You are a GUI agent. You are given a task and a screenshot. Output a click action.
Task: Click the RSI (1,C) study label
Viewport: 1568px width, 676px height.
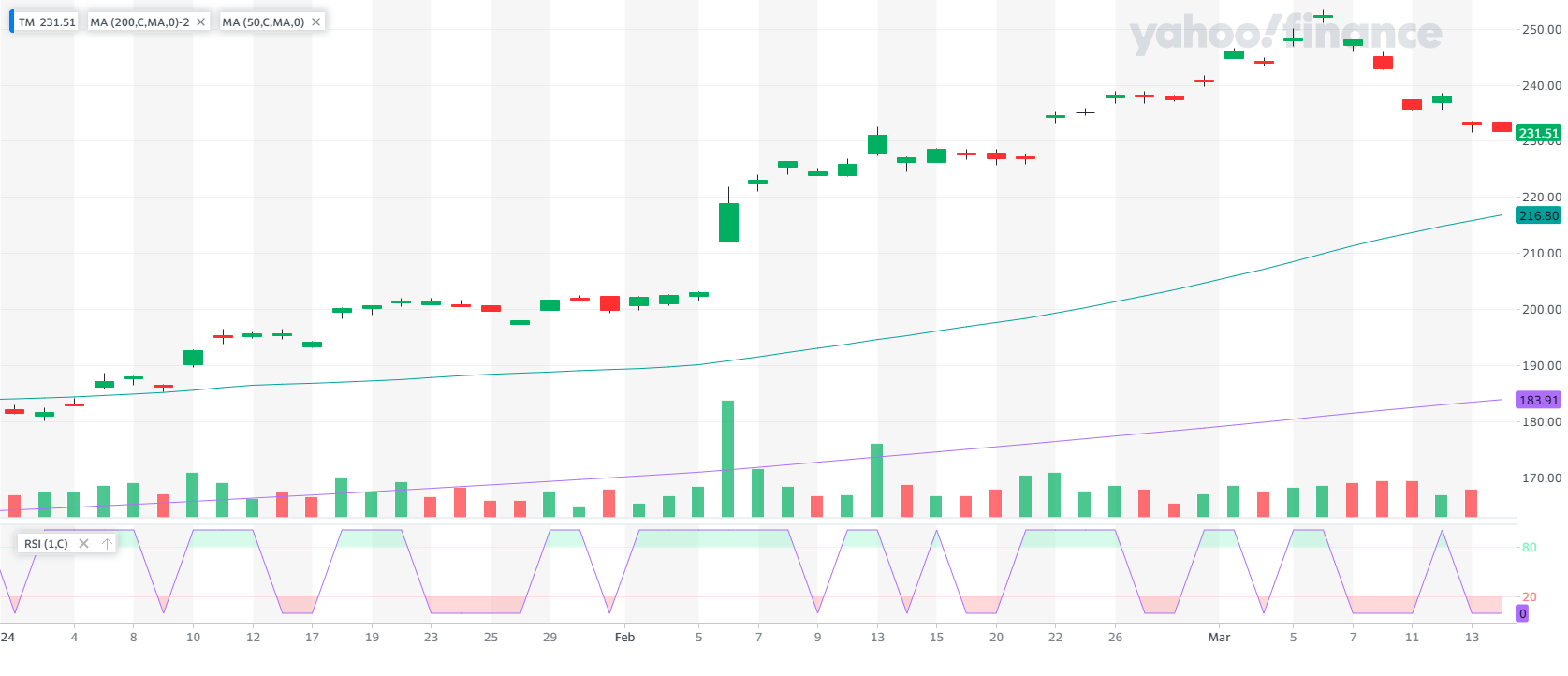[x=46, y=543]
